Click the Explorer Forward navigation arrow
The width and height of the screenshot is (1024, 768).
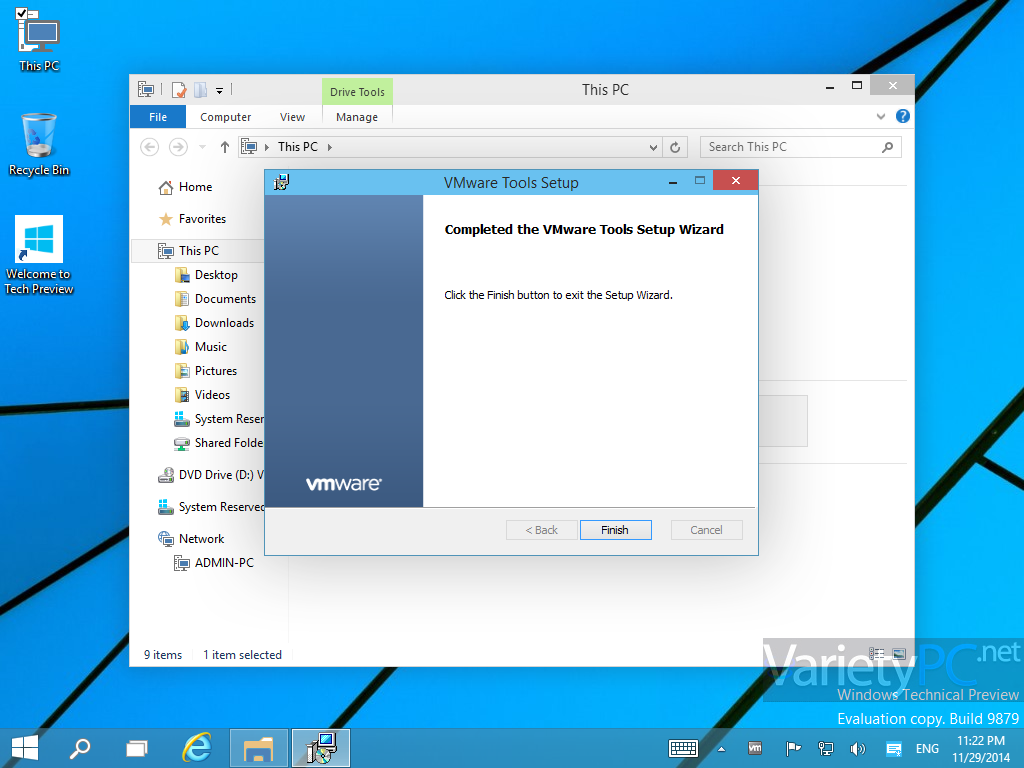178,147
